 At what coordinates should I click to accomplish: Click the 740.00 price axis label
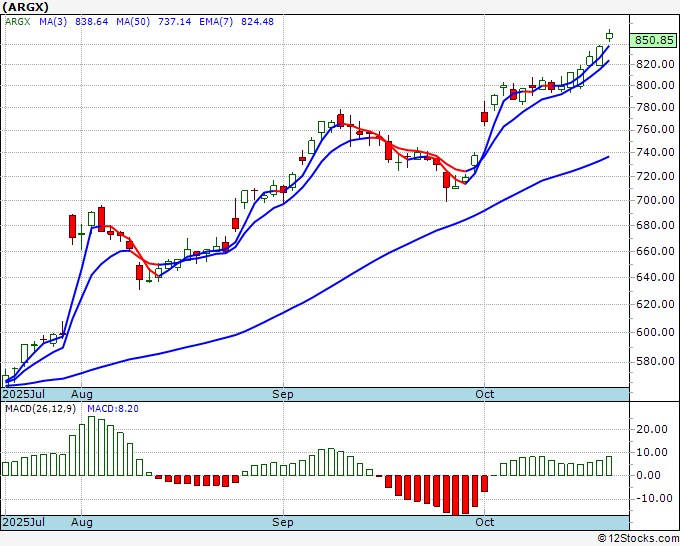point(655,152)
